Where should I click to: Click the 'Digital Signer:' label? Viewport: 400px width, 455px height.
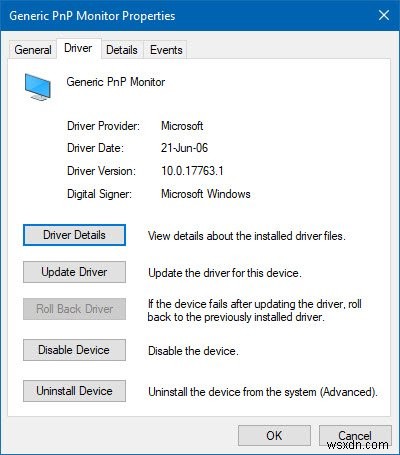[x=99, y=194]
